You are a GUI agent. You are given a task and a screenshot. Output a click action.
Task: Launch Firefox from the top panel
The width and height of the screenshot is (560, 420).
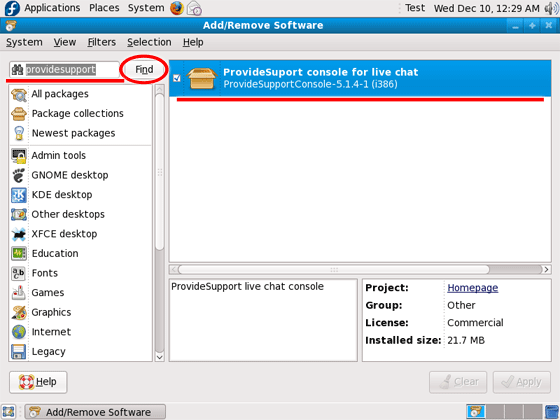[177, 8]
